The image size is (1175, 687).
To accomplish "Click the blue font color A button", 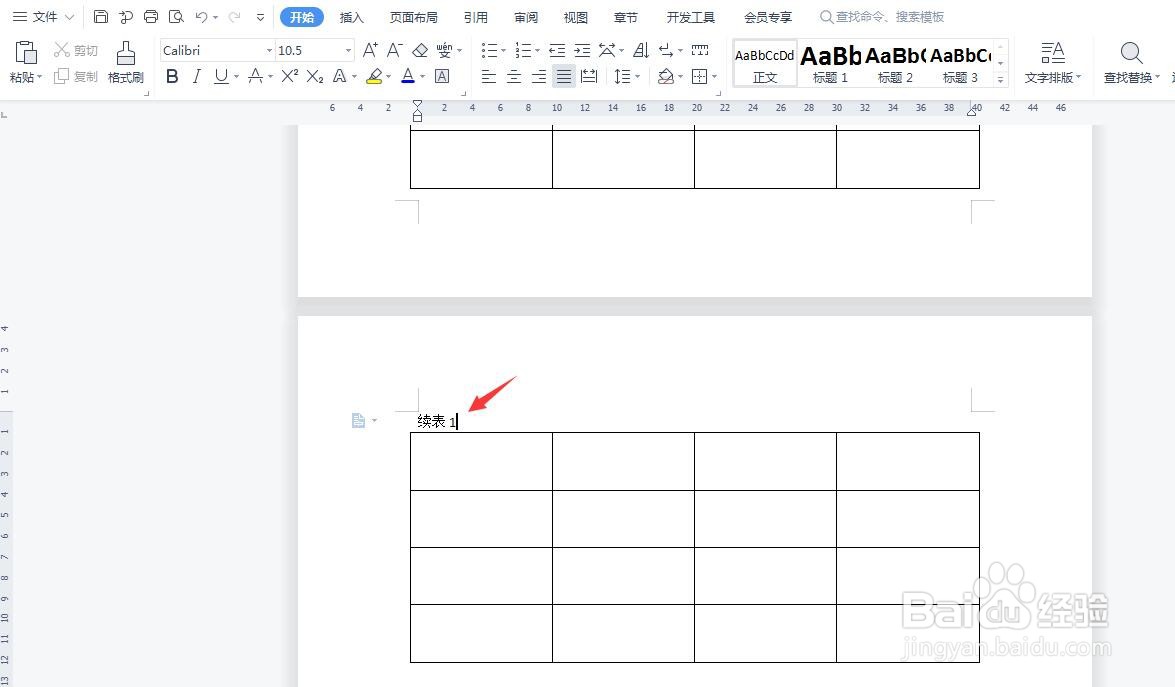I will (x=408, y=76).
